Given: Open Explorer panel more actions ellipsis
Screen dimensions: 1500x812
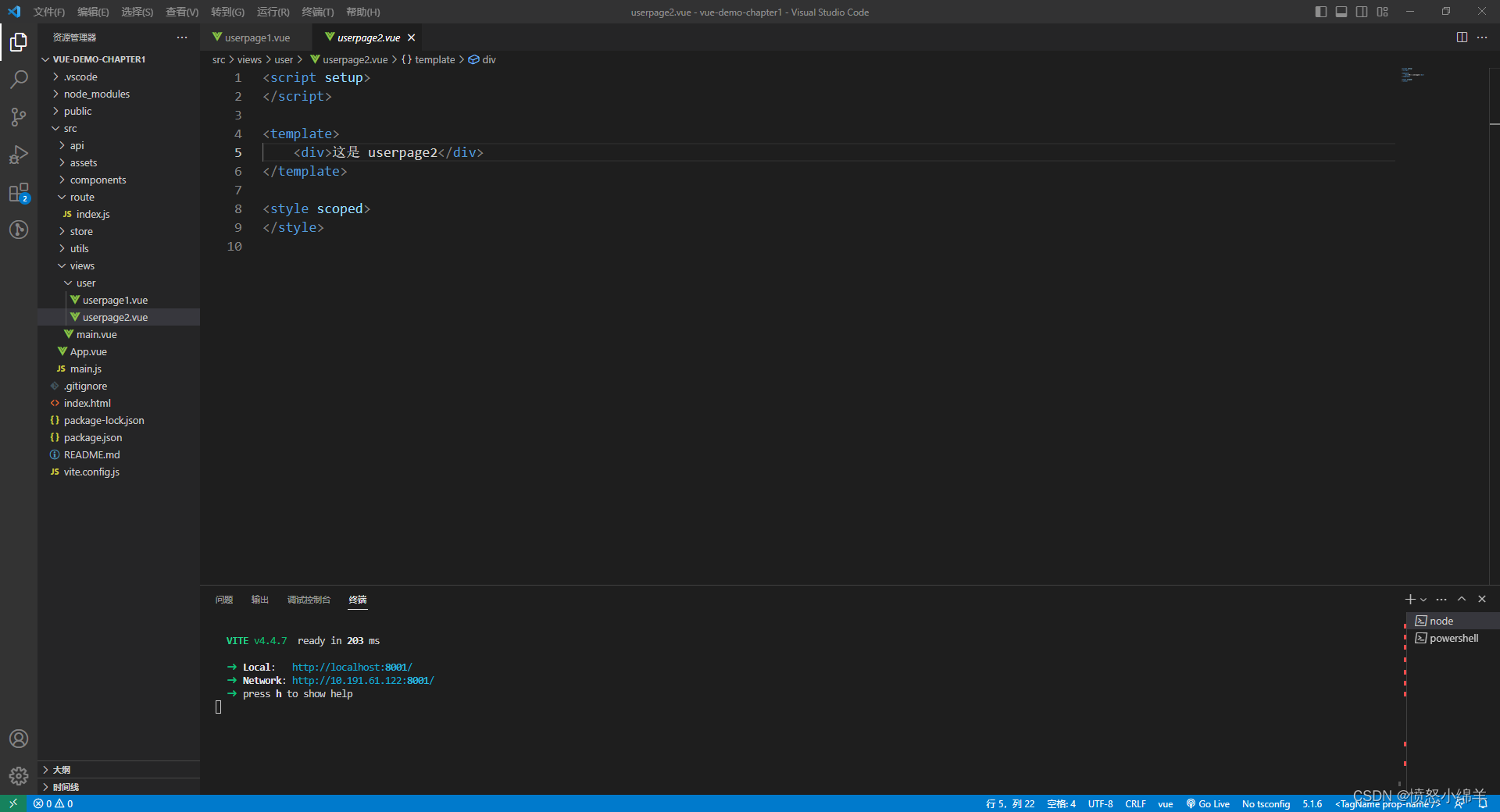Looking at the screenshot, I should tap(182, 37).
